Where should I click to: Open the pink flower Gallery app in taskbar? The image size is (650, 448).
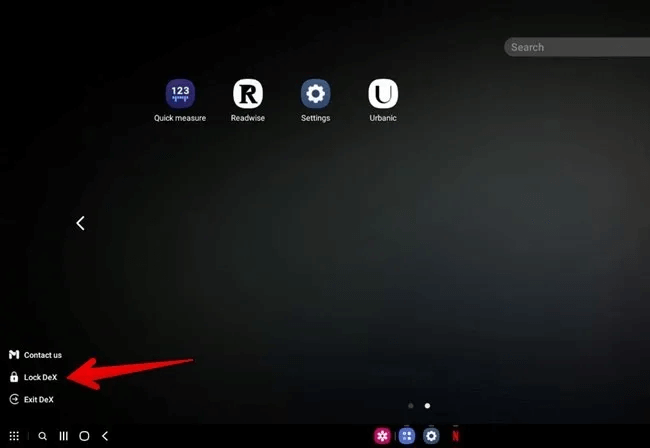tap(382, 436)
